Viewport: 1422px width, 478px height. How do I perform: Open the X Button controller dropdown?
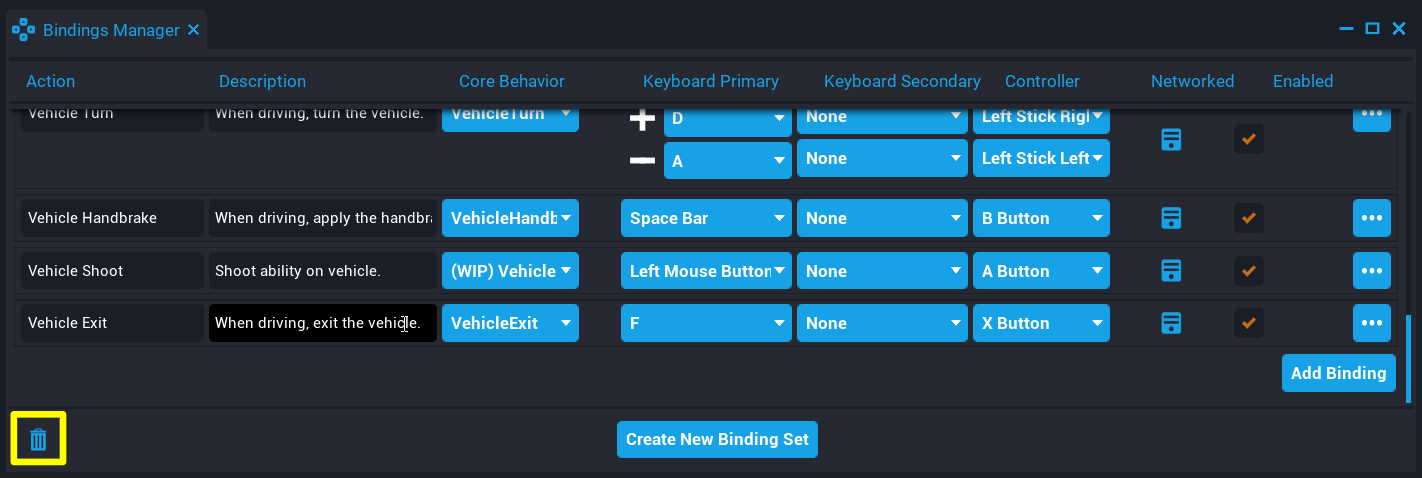1040,323
